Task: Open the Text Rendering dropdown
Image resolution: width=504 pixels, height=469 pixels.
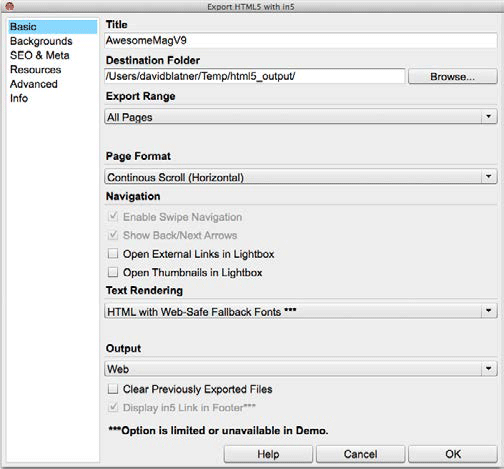Action: click(x=301, y=311)
